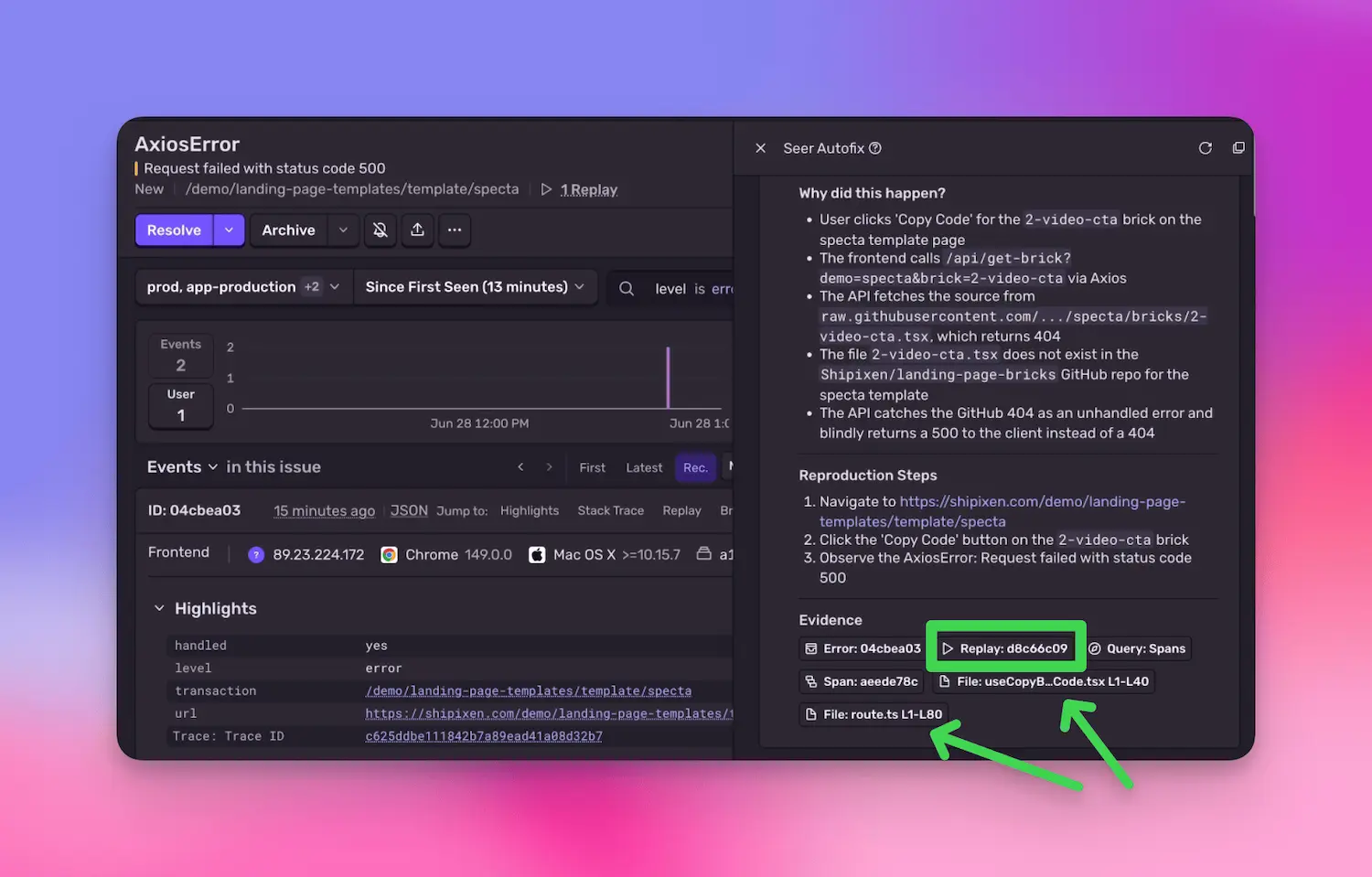Copy the Seer Autofix output
1372x877 pixels.
tap(1238, 148)
